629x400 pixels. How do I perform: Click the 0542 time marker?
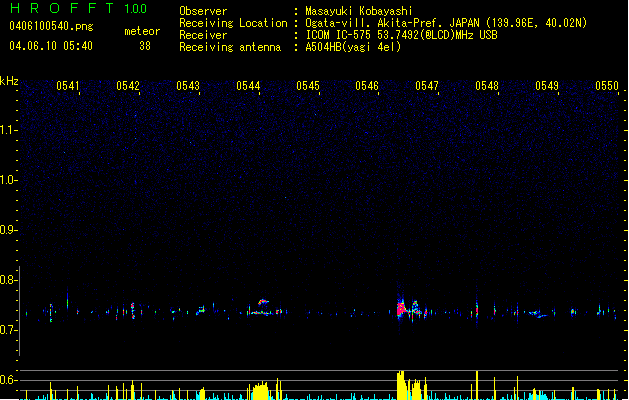pyautogui.click(x=128, y=86)
